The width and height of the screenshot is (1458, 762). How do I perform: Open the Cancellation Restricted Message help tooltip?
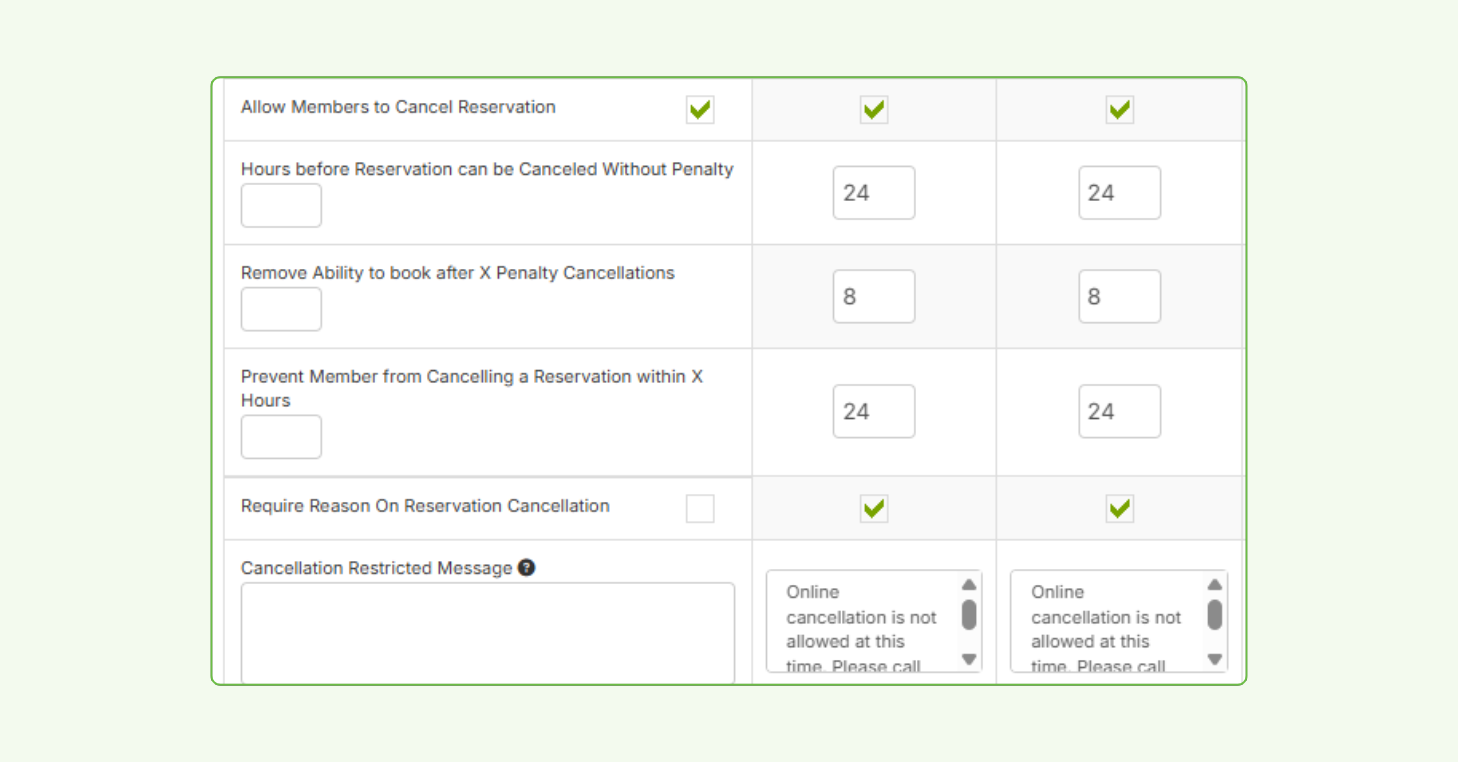(527, 567)
